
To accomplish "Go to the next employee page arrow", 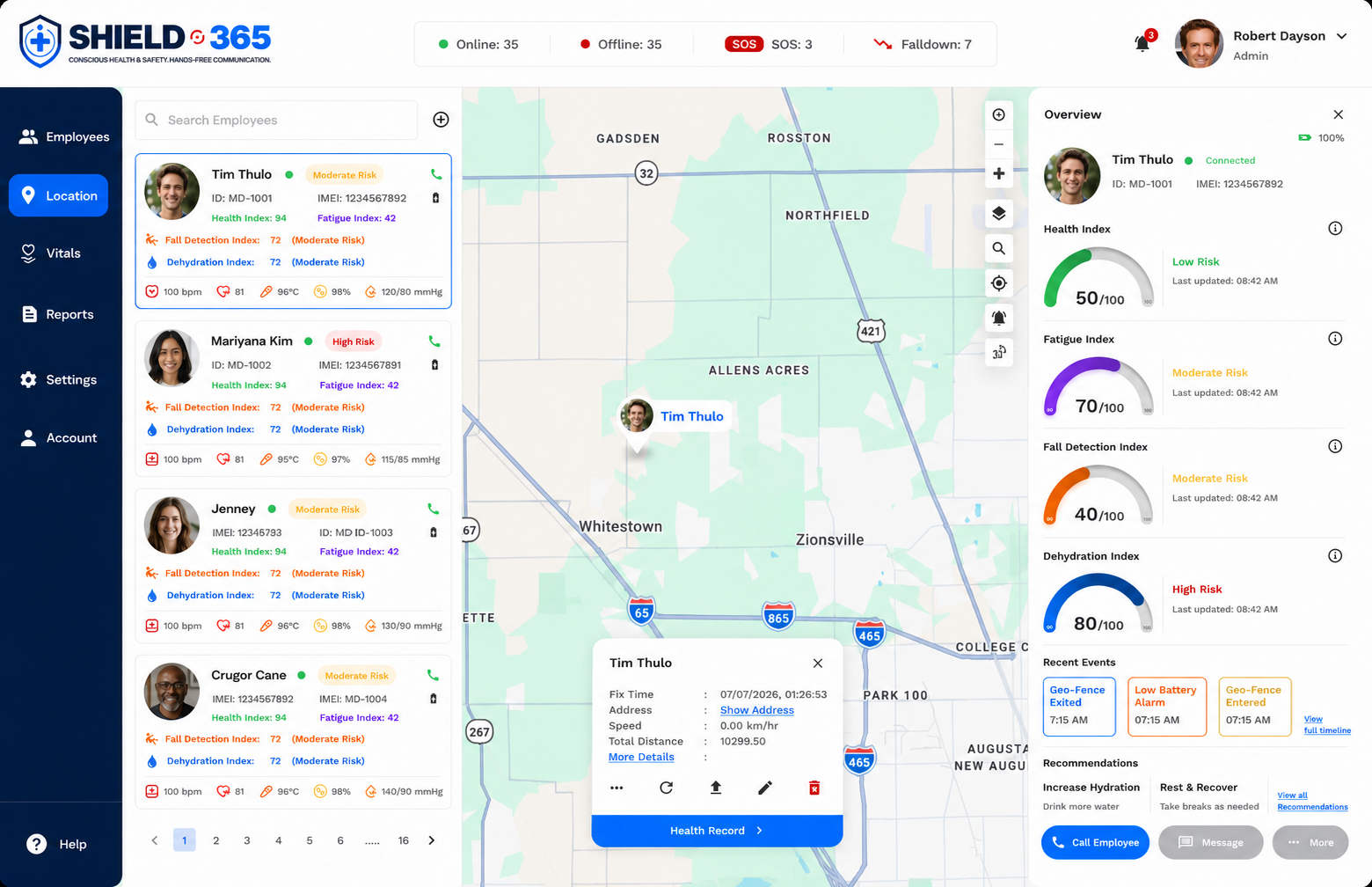I will coord(432,840).
